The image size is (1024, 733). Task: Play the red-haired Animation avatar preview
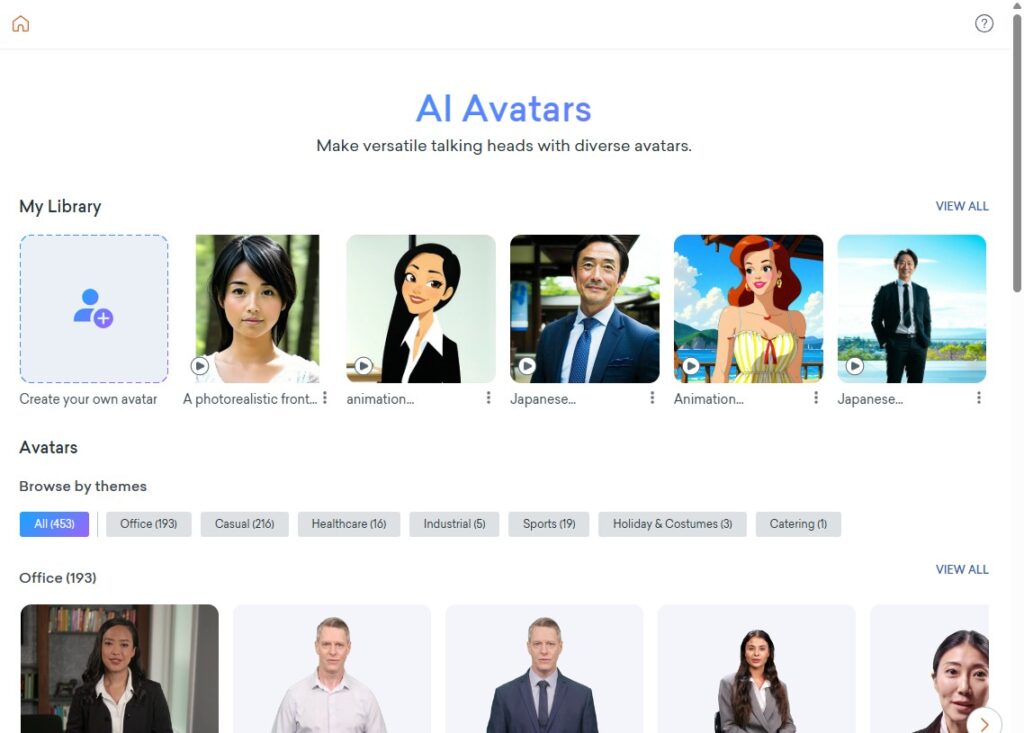coord(691,366)
